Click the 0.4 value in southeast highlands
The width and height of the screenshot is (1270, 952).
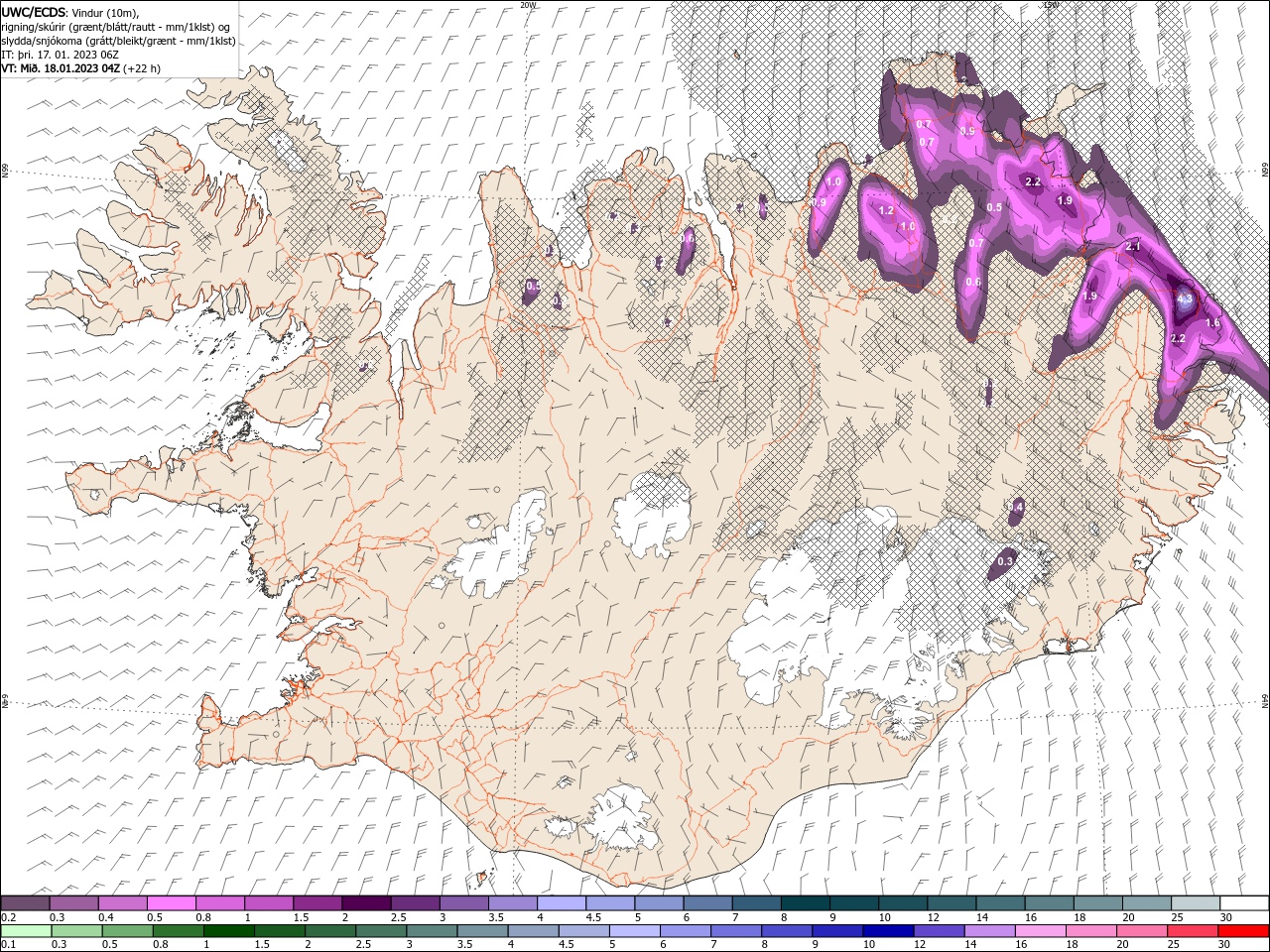click(x=1015, y=507)
